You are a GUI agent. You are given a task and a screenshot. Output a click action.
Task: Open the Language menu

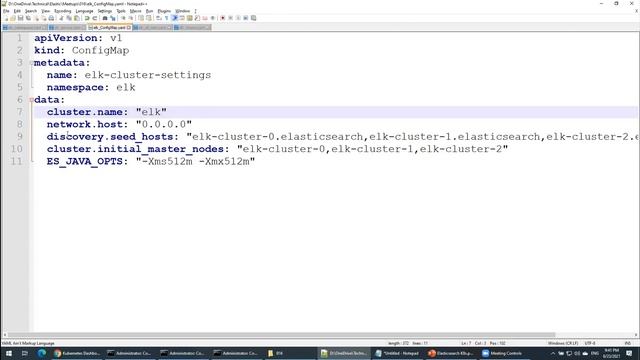84,11
